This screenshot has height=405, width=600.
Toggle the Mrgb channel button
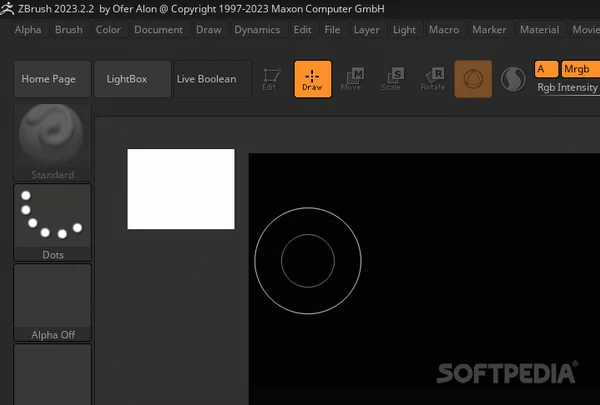coord(580,69)
